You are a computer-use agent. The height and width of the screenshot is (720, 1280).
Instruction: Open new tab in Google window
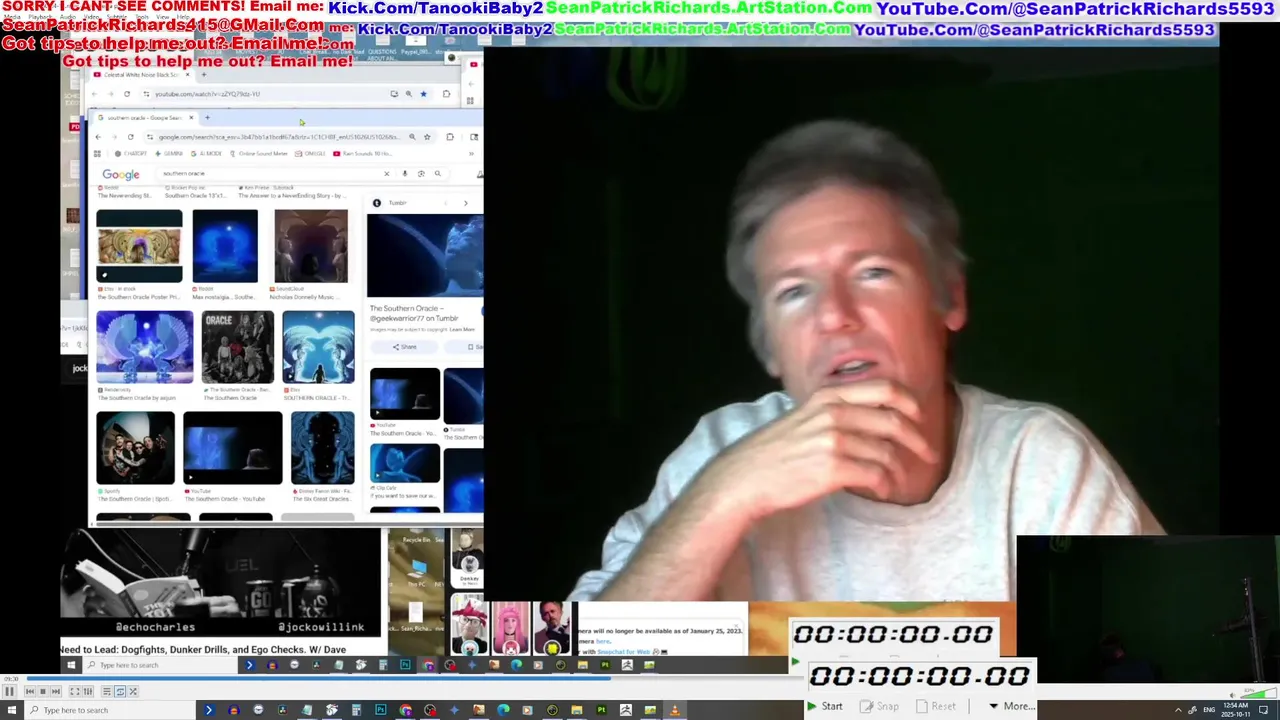point(207,118)
